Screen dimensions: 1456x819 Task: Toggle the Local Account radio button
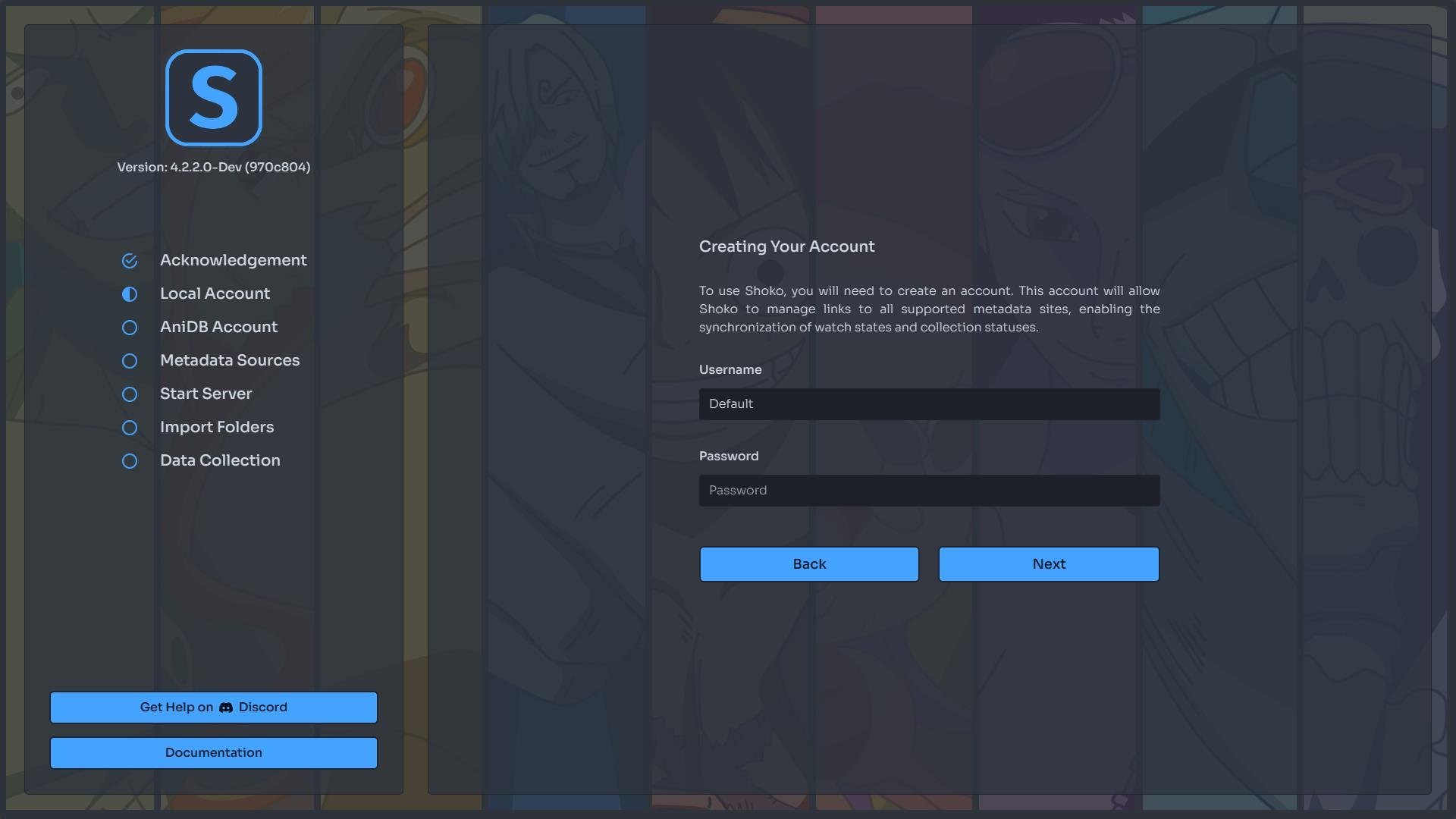[x=129, y=294]
